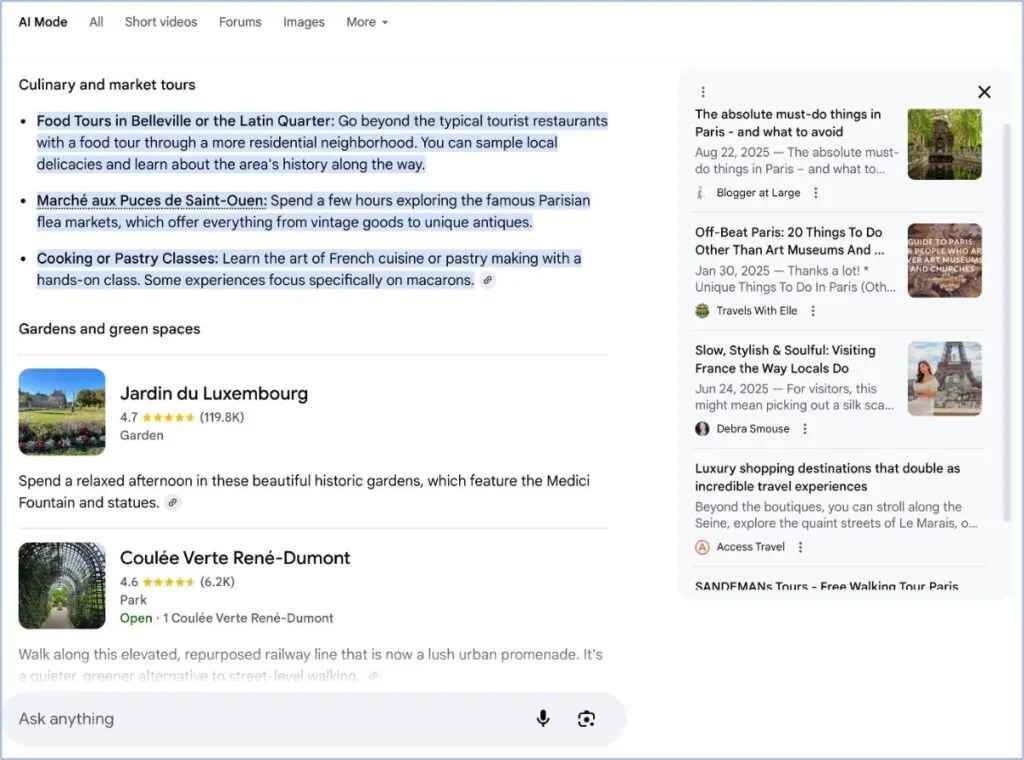Click the Travels With Elle site favicon
Image resolution: width=1024 pixels, height=760 pixels.
click(x=702, y=311)
